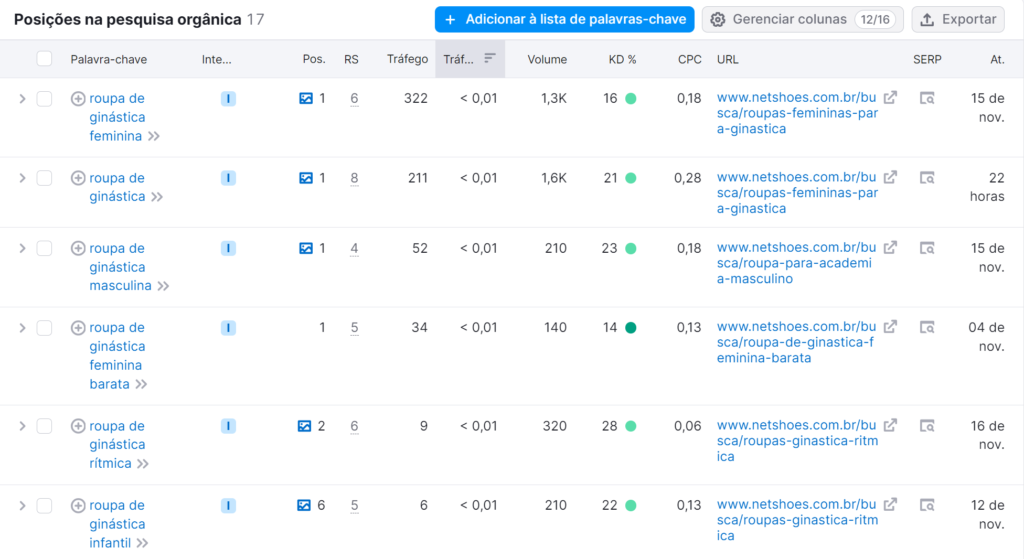The image size is (1024, 559).
Task: Click add icon beside roupa de ginástica rítmica
Action: 78,426
